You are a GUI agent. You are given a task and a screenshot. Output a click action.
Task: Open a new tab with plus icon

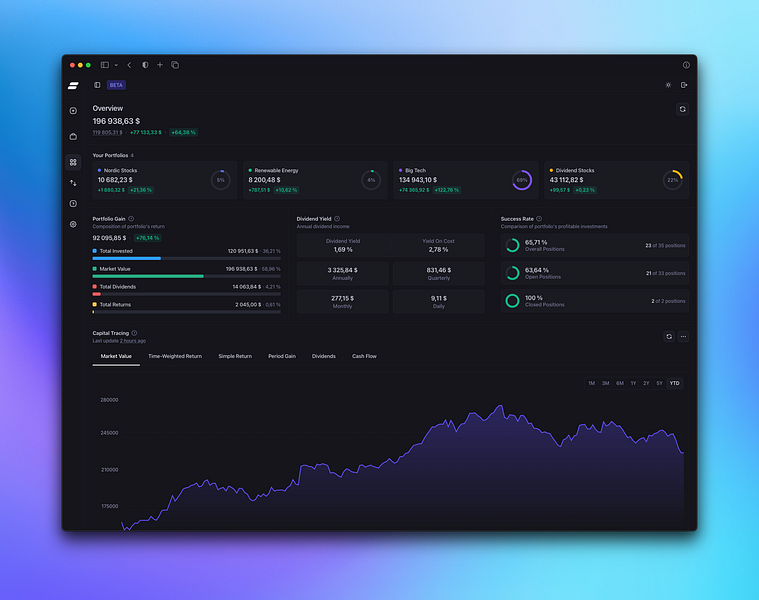pos(160,65)
